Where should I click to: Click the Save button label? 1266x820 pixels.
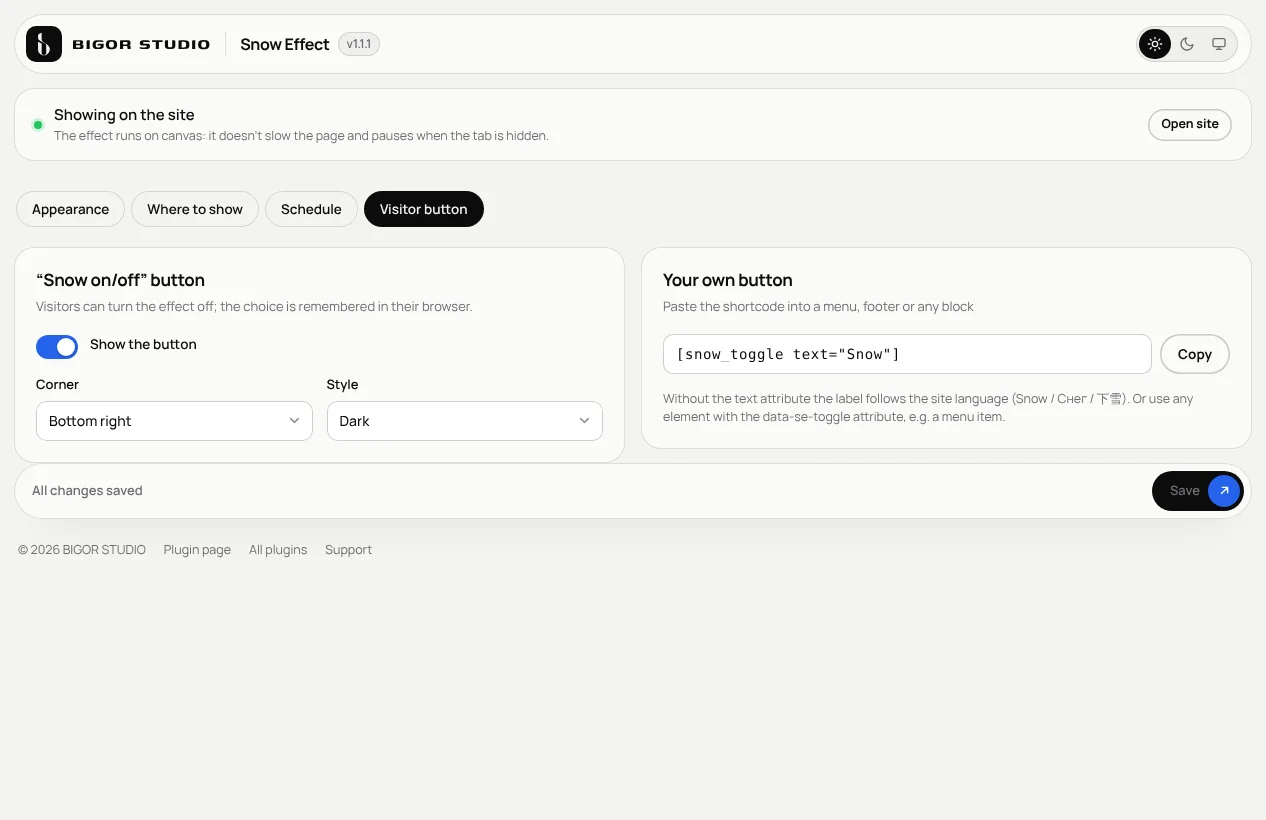point(1185,491)
